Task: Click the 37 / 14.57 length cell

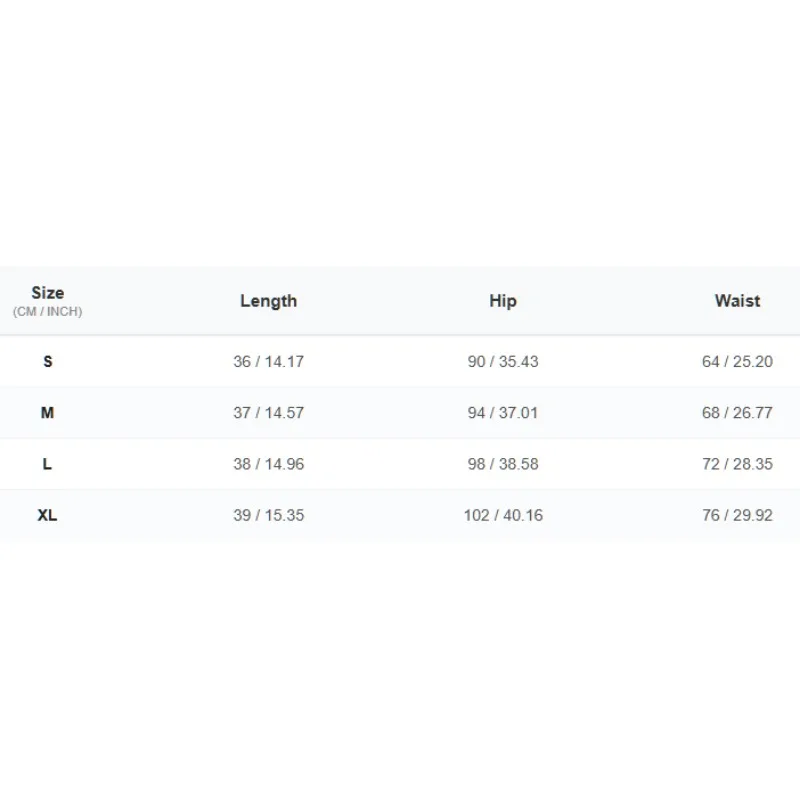Action: (x=268, y=412)
